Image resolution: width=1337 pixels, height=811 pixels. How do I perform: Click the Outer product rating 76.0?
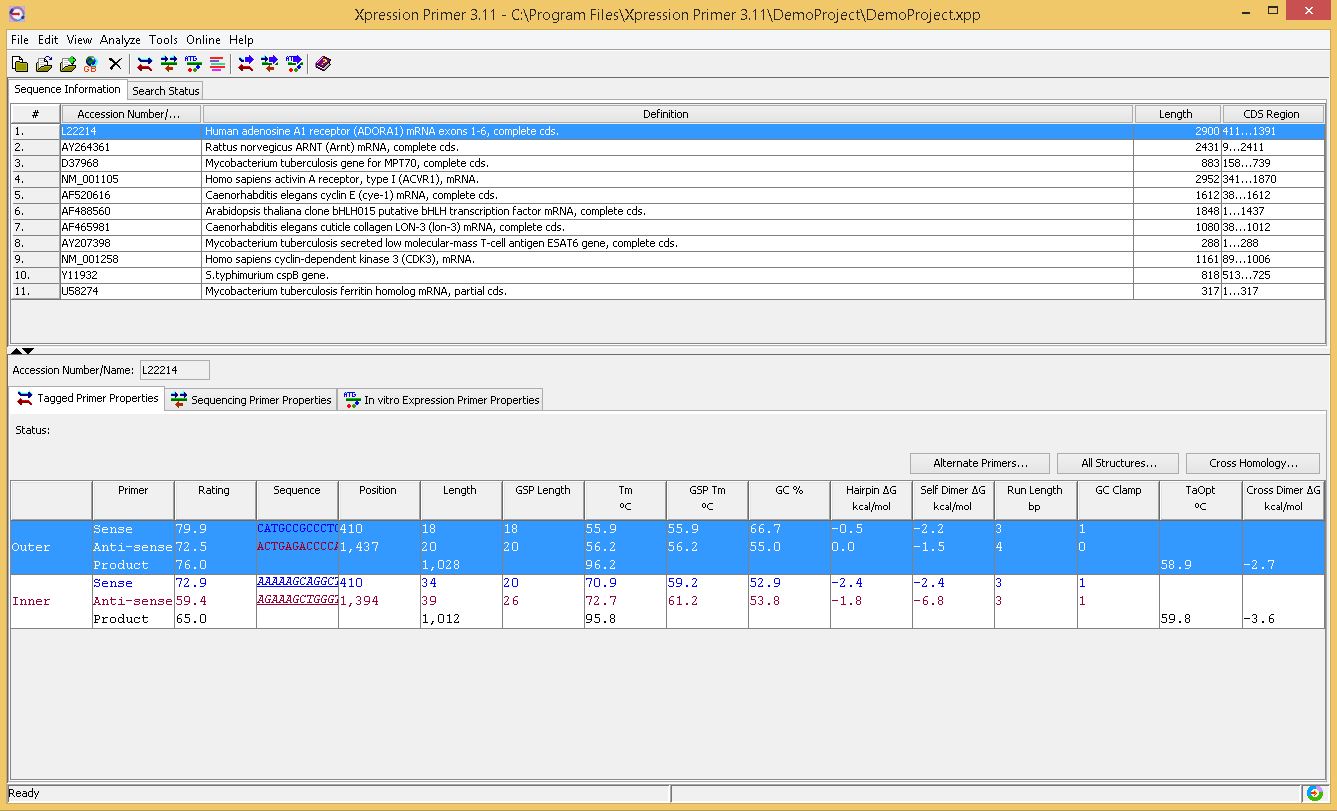click(x=191, y=565)
